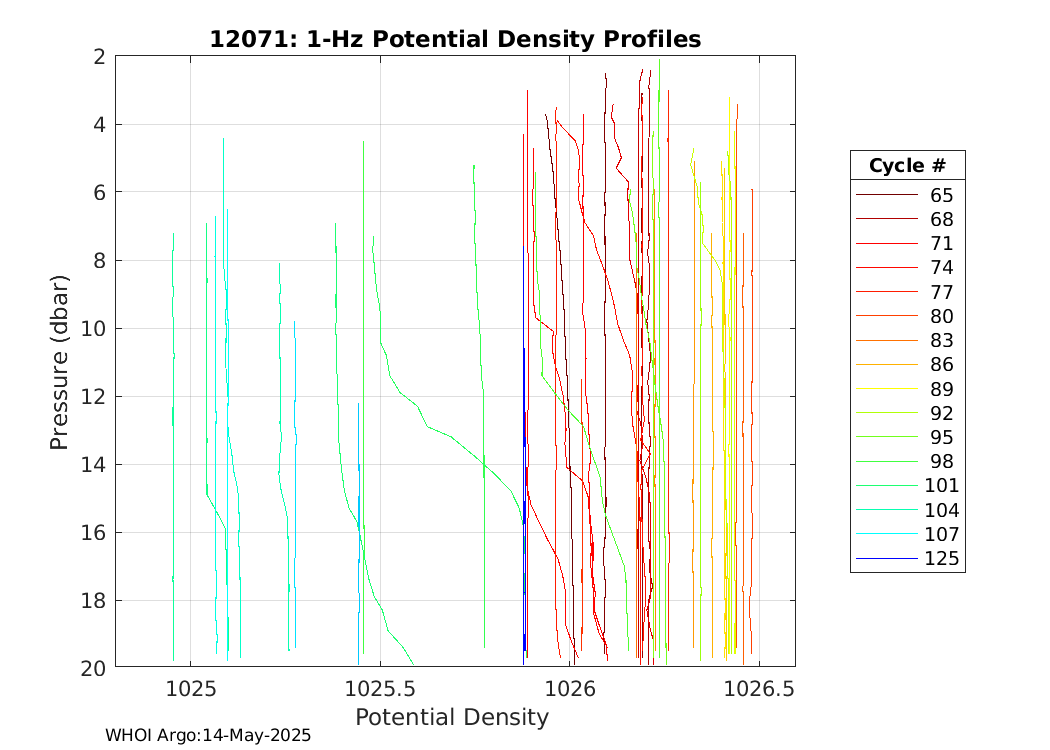The image size is (1050, 750).
Task: Select legend label 107
Action: (x=941, y=534)
